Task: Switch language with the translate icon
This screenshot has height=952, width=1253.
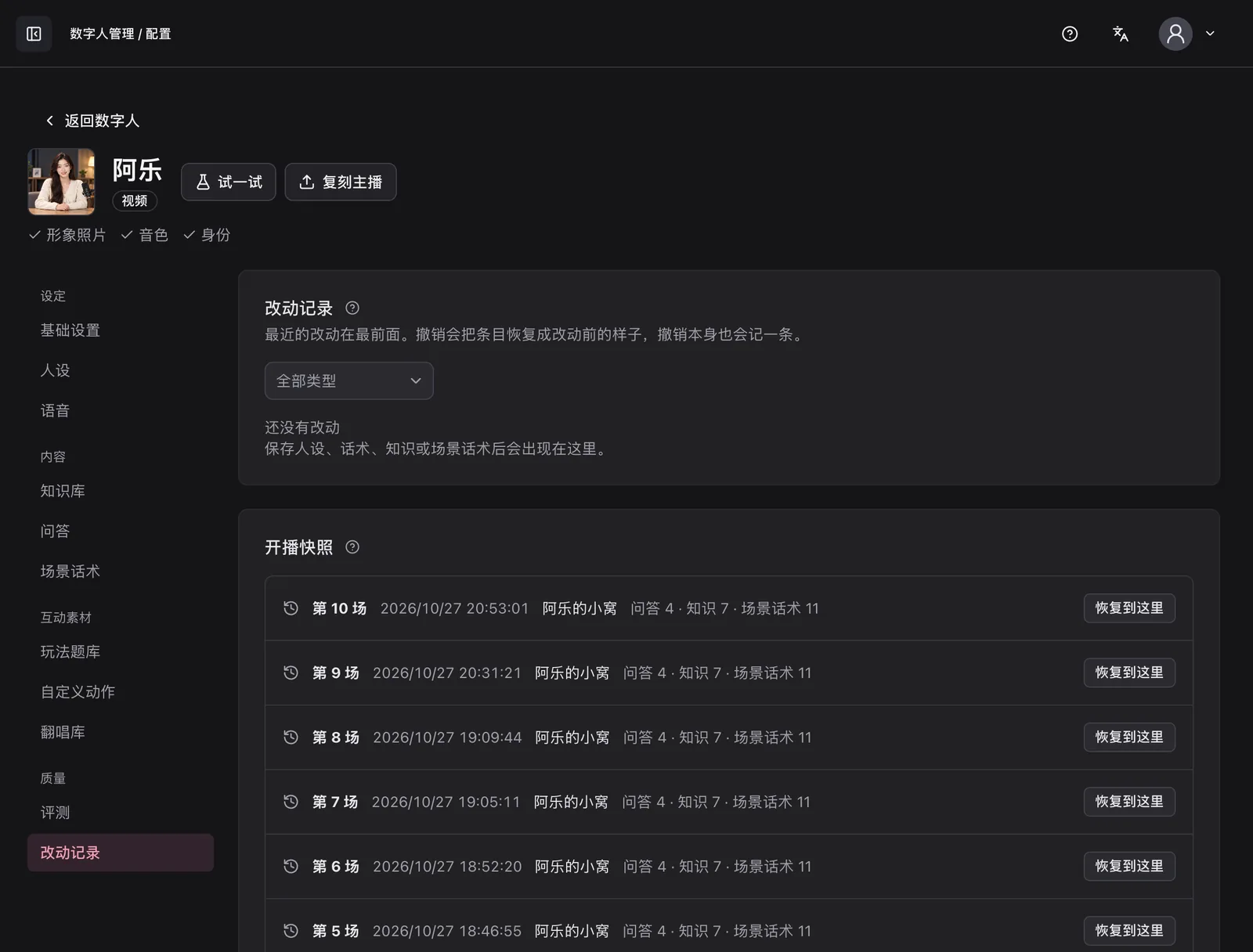Action: tap(1121, 34)
